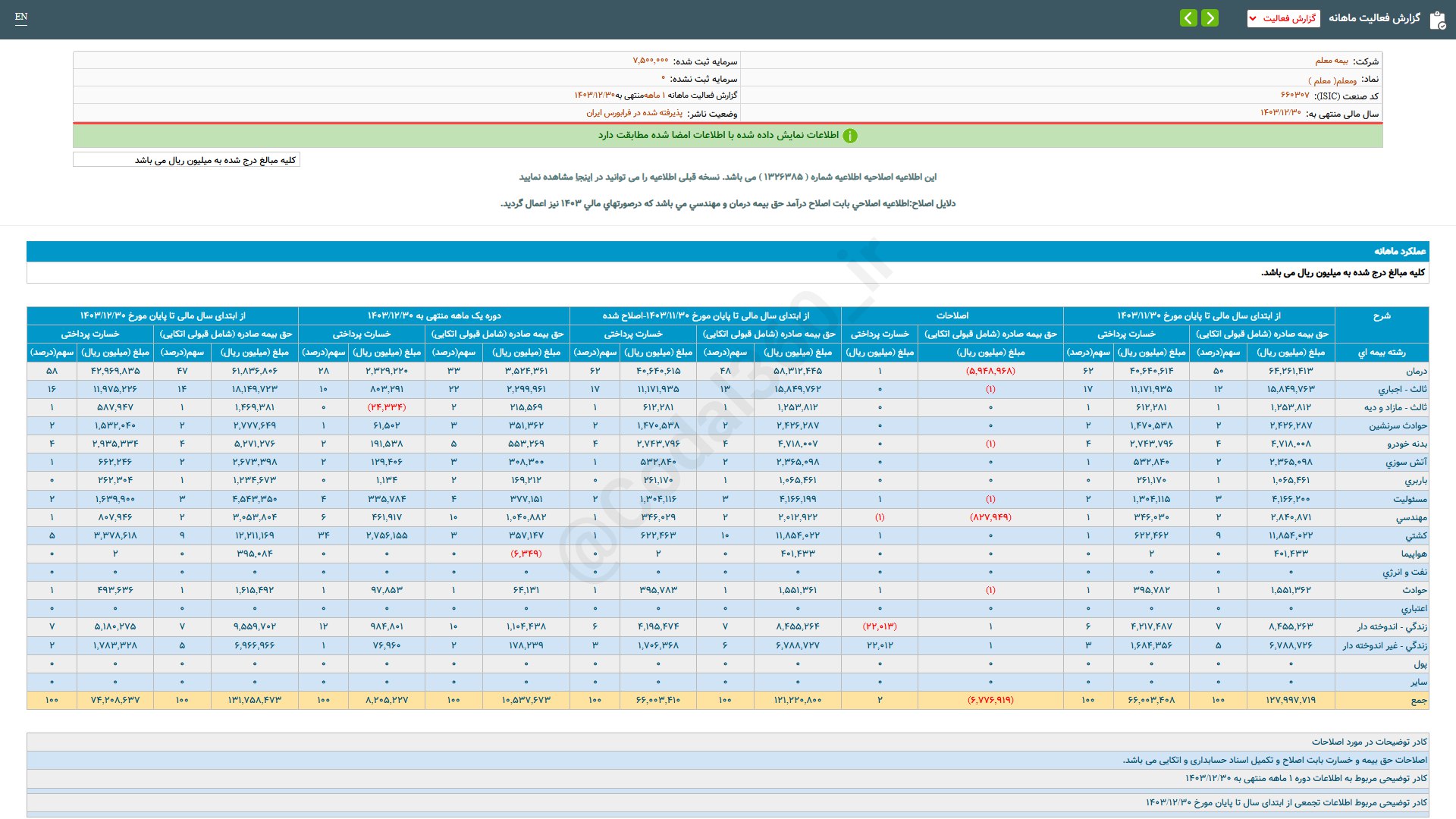The height and width of the screenshot is (819, 1456).
Task: Open the گزارش فعالیت dropdown
Action: point(1283,18)
